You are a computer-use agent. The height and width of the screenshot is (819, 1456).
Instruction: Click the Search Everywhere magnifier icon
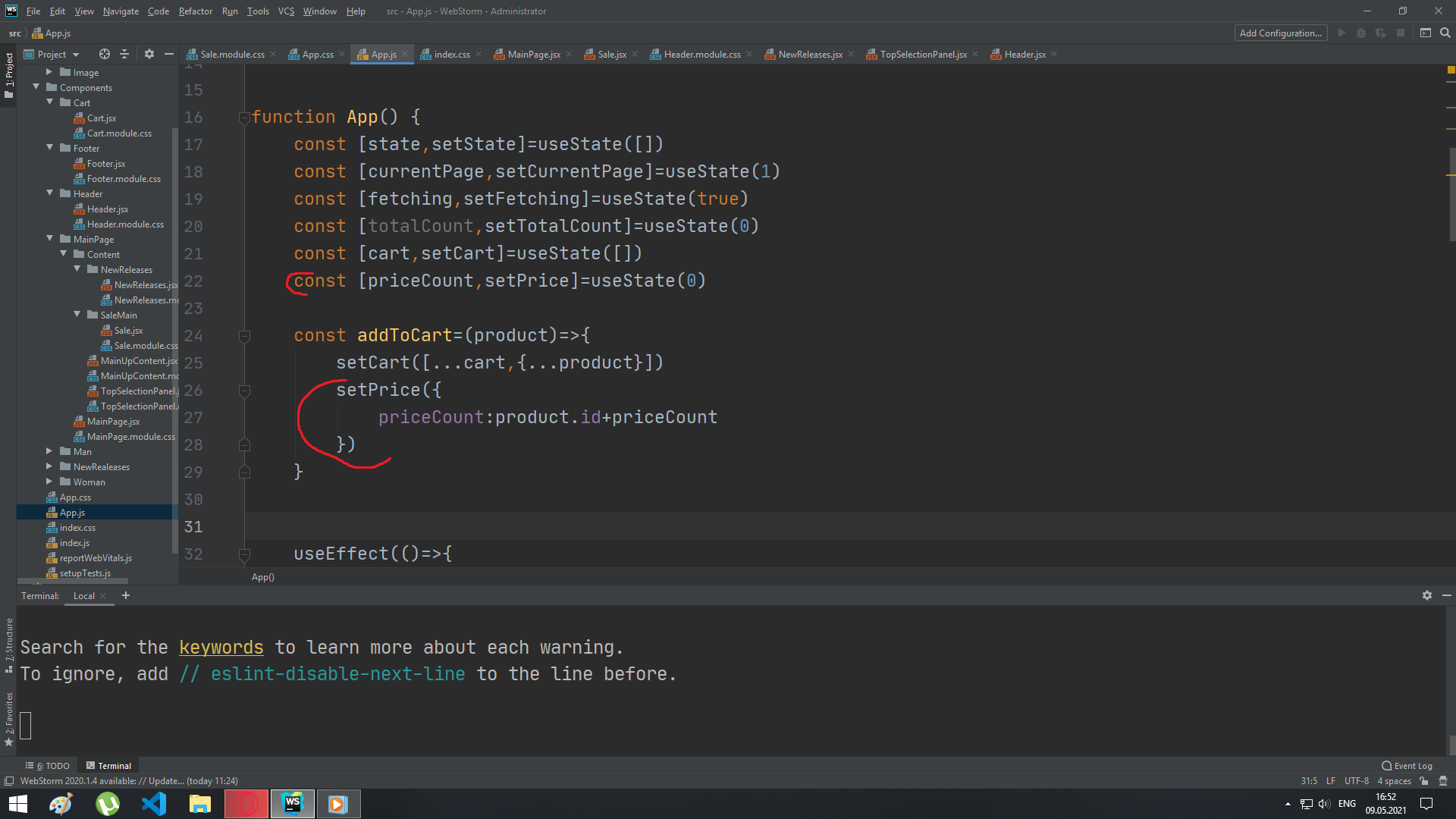(1445, 33)
